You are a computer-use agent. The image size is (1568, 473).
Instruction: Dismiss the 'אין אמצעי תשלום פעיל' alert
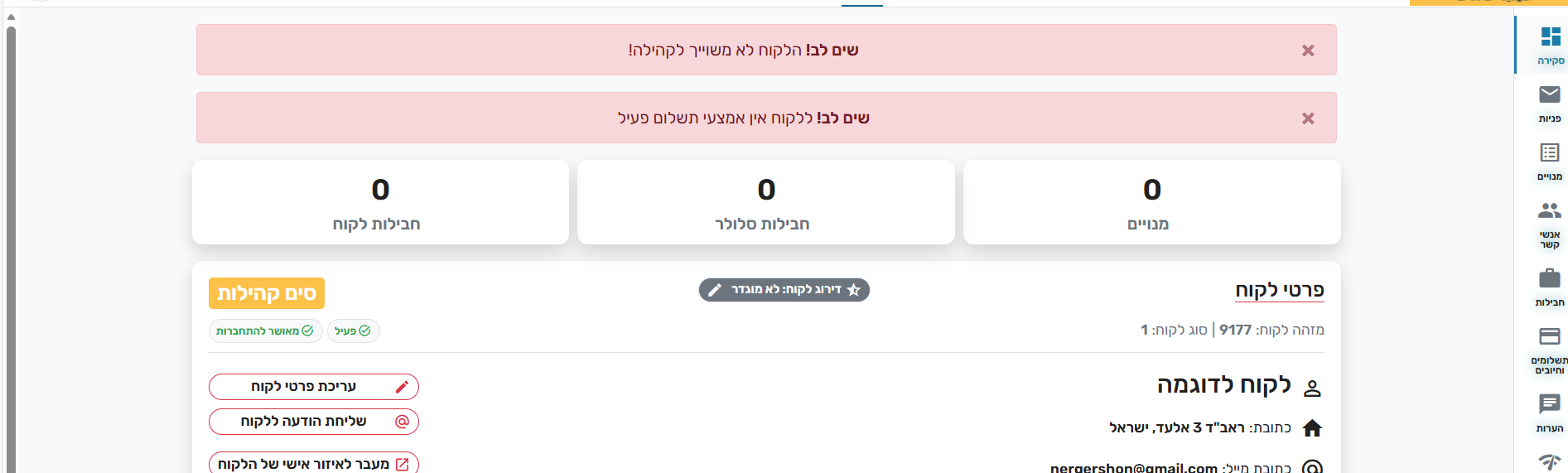1308,118
